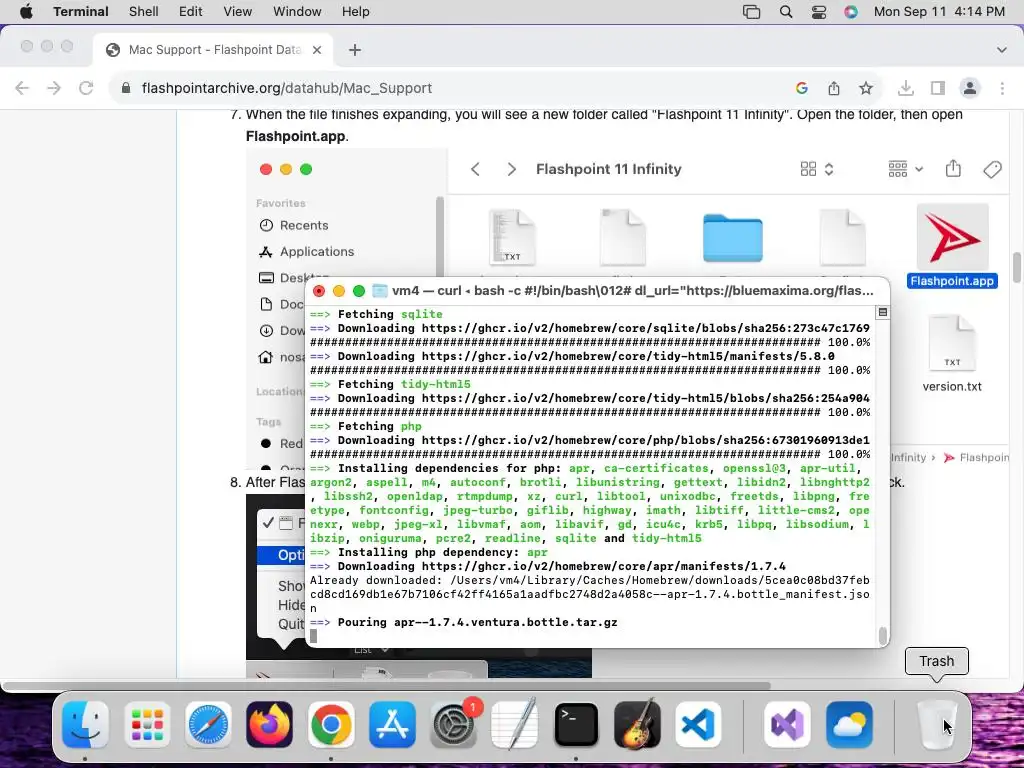1024x768 pixels.
Task: Launch GarageBand from the Dock
Action: click(x=638, y=724)
